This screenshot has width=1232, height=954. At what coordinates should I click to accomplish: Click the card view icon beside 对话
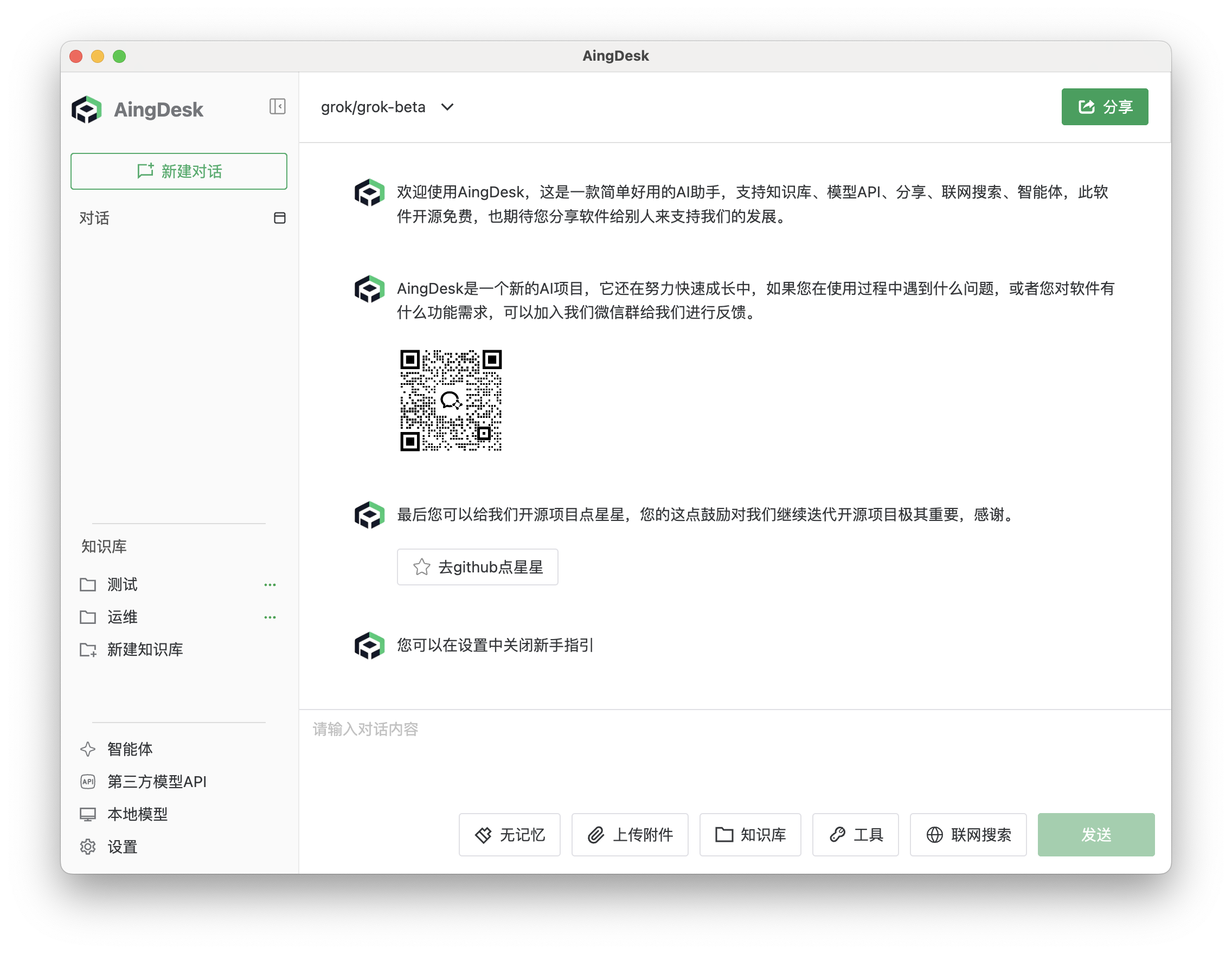[280, 218]
